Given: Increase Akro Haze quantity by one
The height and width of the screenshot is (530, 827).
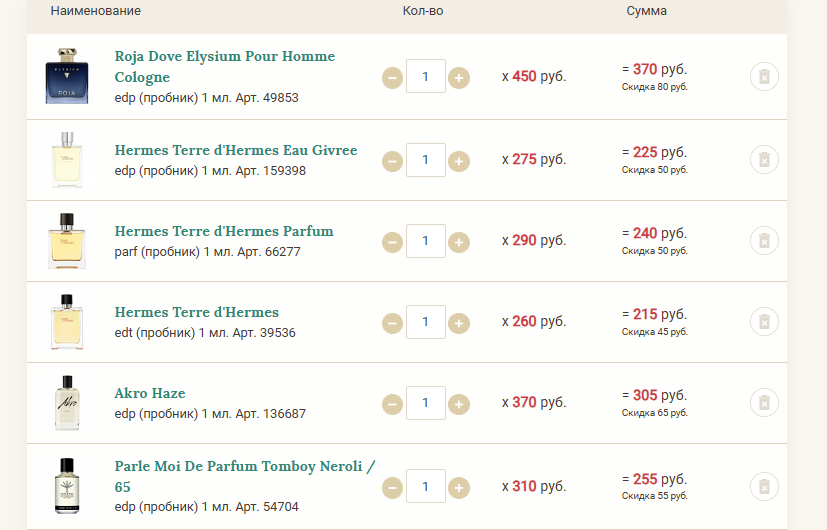Looking at the screenshot, I should tap(459, 404).
